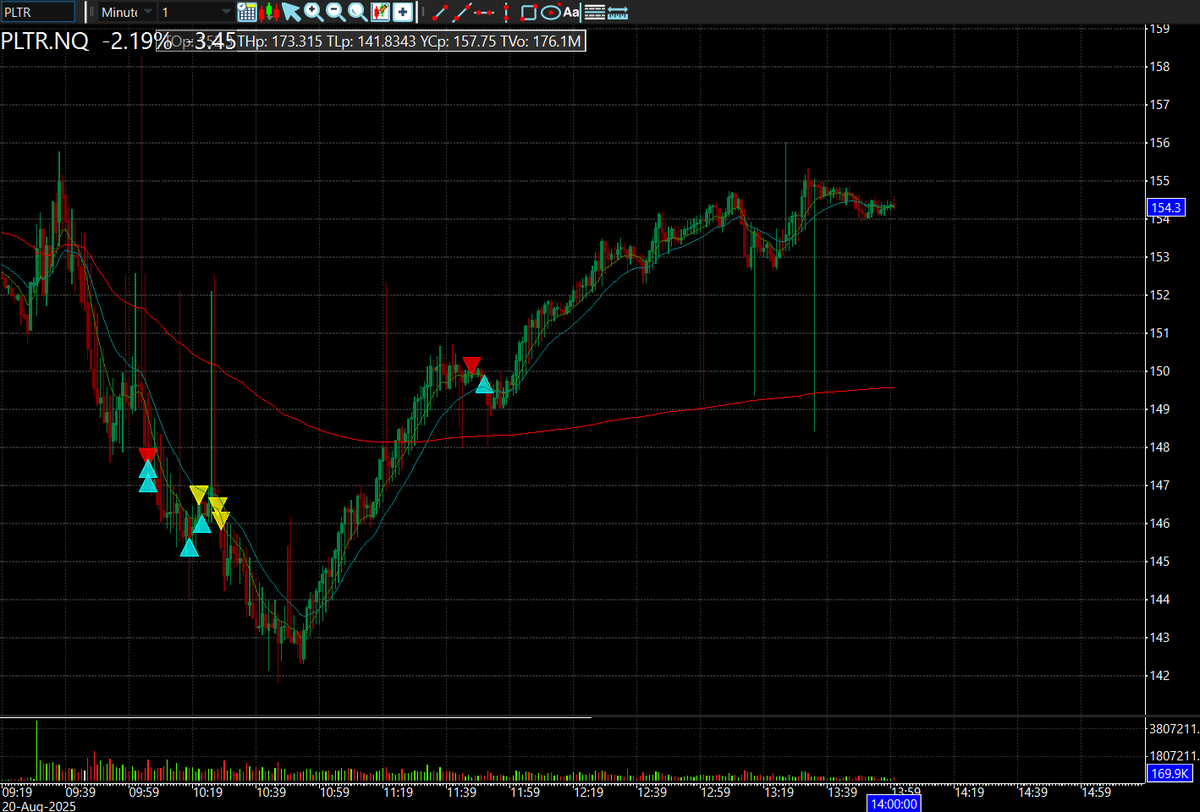Image resolution: width=1200 pixels, height=812 pixels.
Task: Click the 09:19 time axis label
Action: (x=19, y=792)
